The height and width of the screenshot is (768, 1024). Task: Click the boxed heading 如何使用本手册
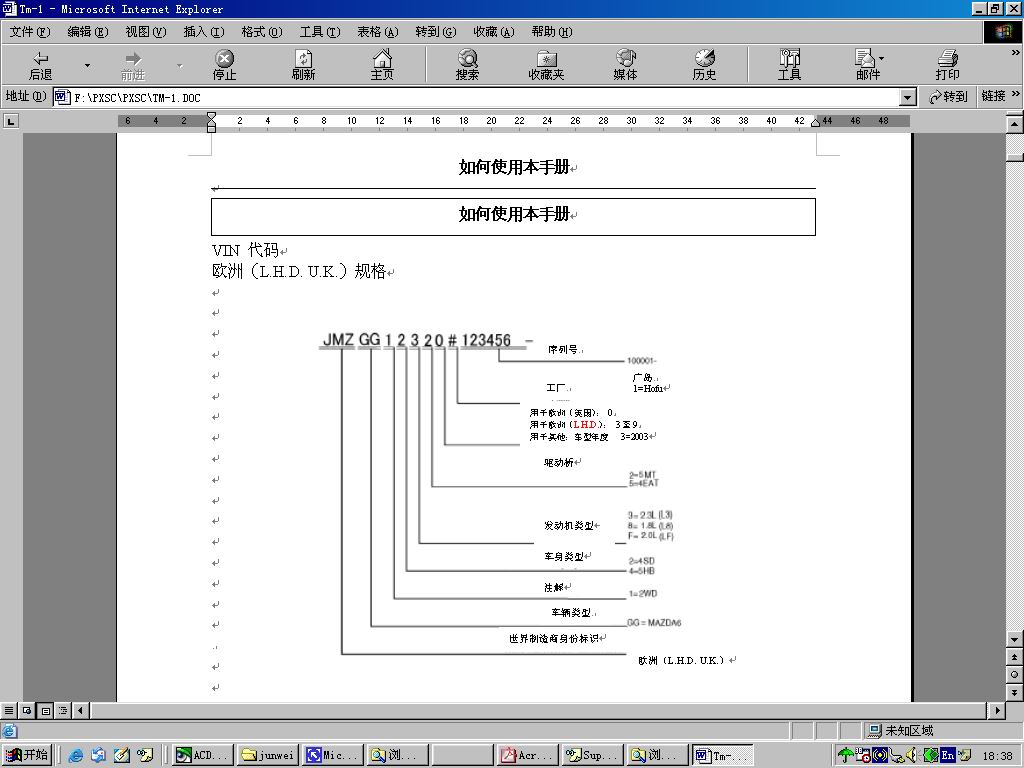tap(513, 214)
